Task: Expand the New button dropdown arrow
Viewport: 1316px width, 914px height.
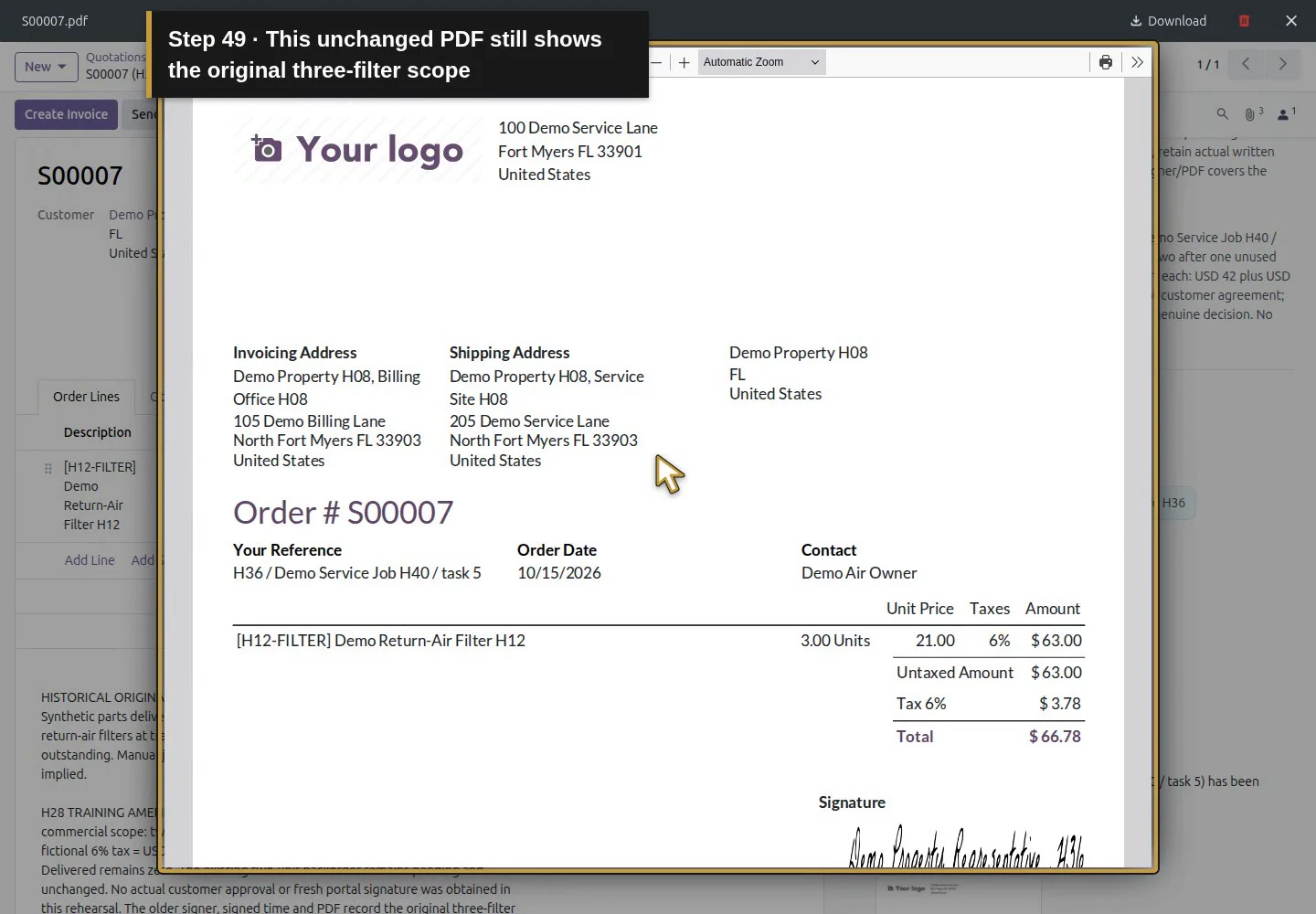Action: click(x=62, y=67)
